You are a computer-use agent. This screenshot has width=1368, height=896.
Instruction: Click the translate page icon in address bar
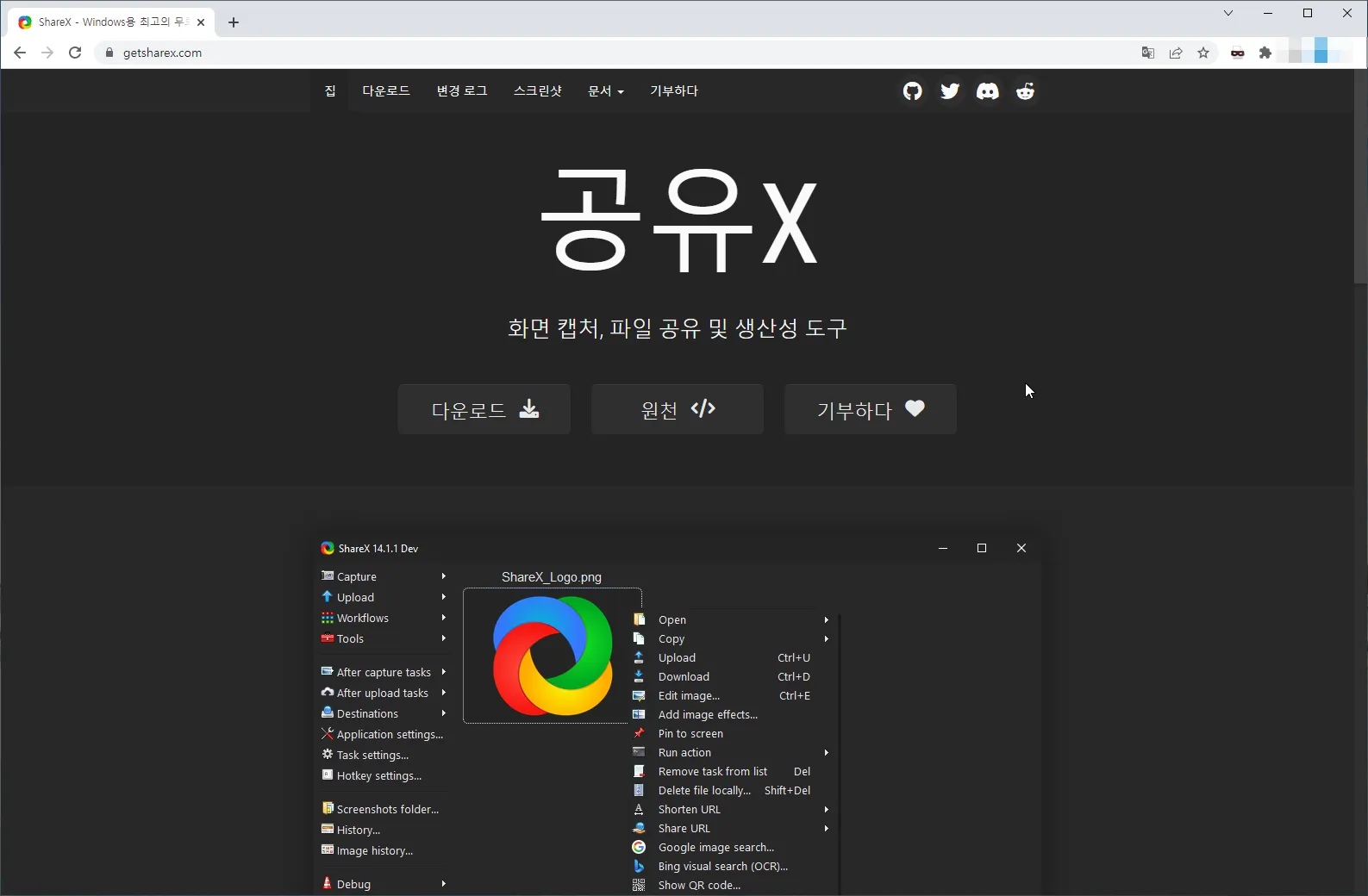[x=1147, y=53]
